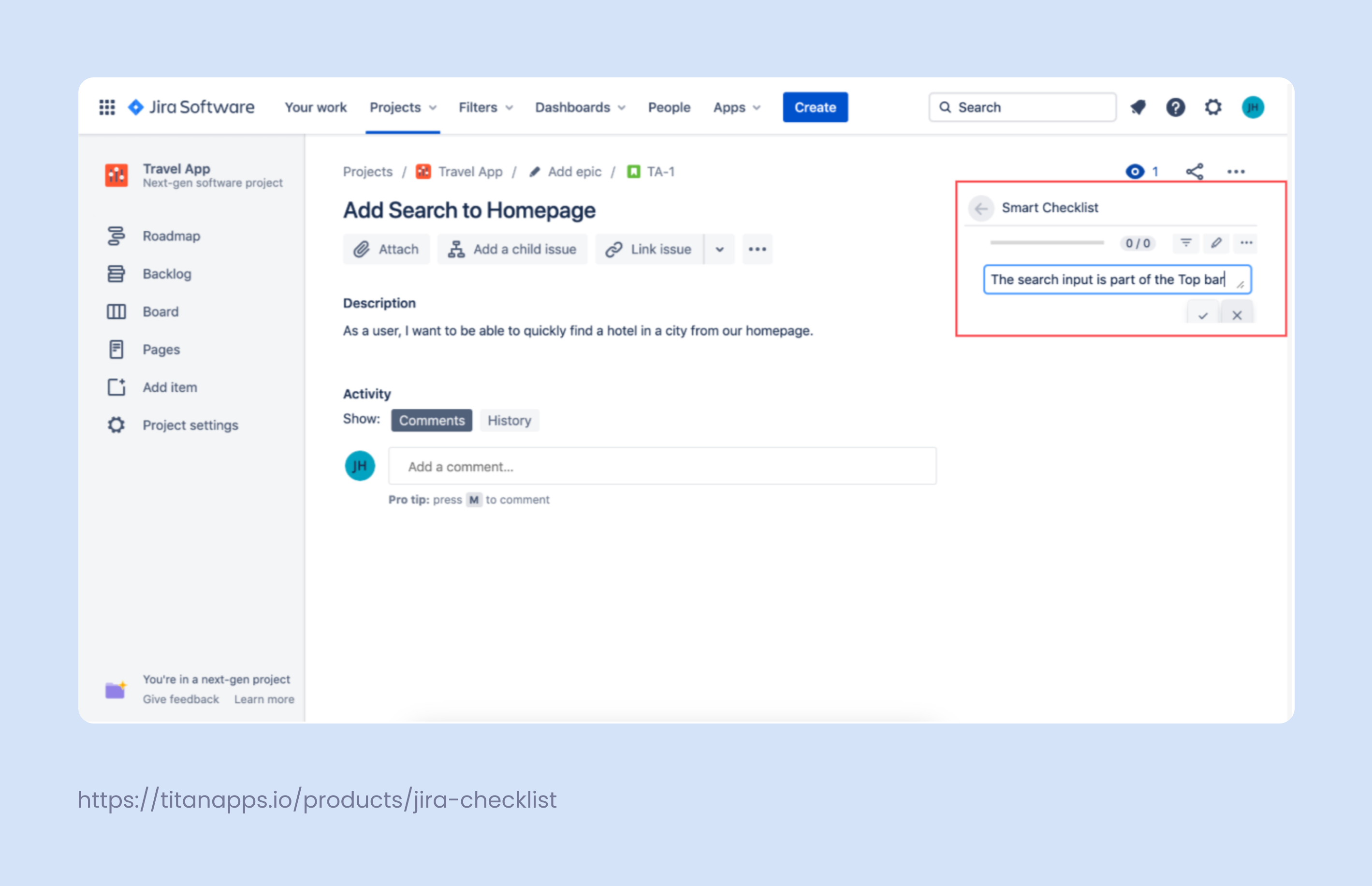
Task: Confirm the checklist item with the checkmark
Action: (1202, 315)
